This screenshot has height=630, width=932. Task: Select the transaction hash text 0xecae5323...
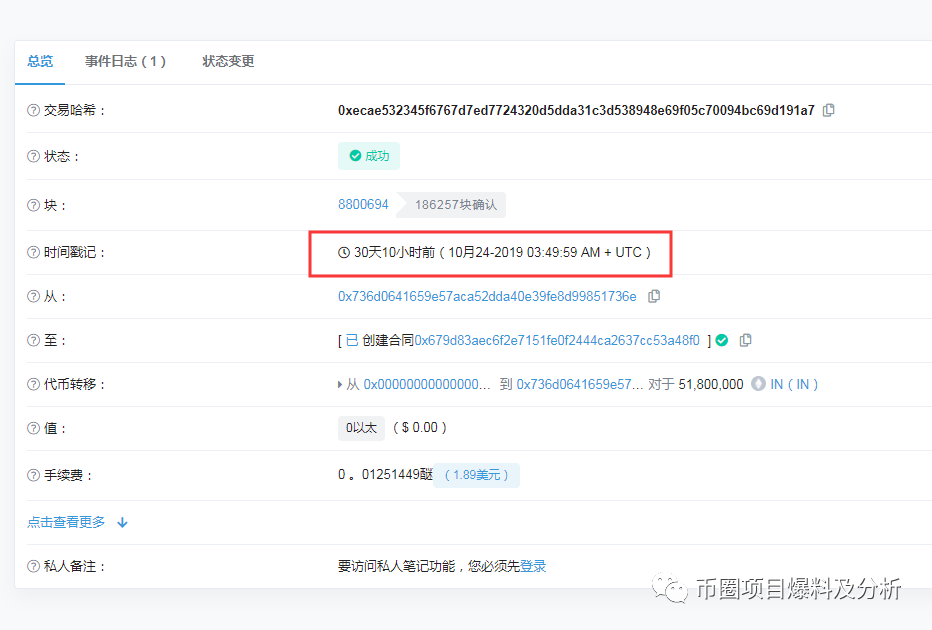tap(576, 110)
